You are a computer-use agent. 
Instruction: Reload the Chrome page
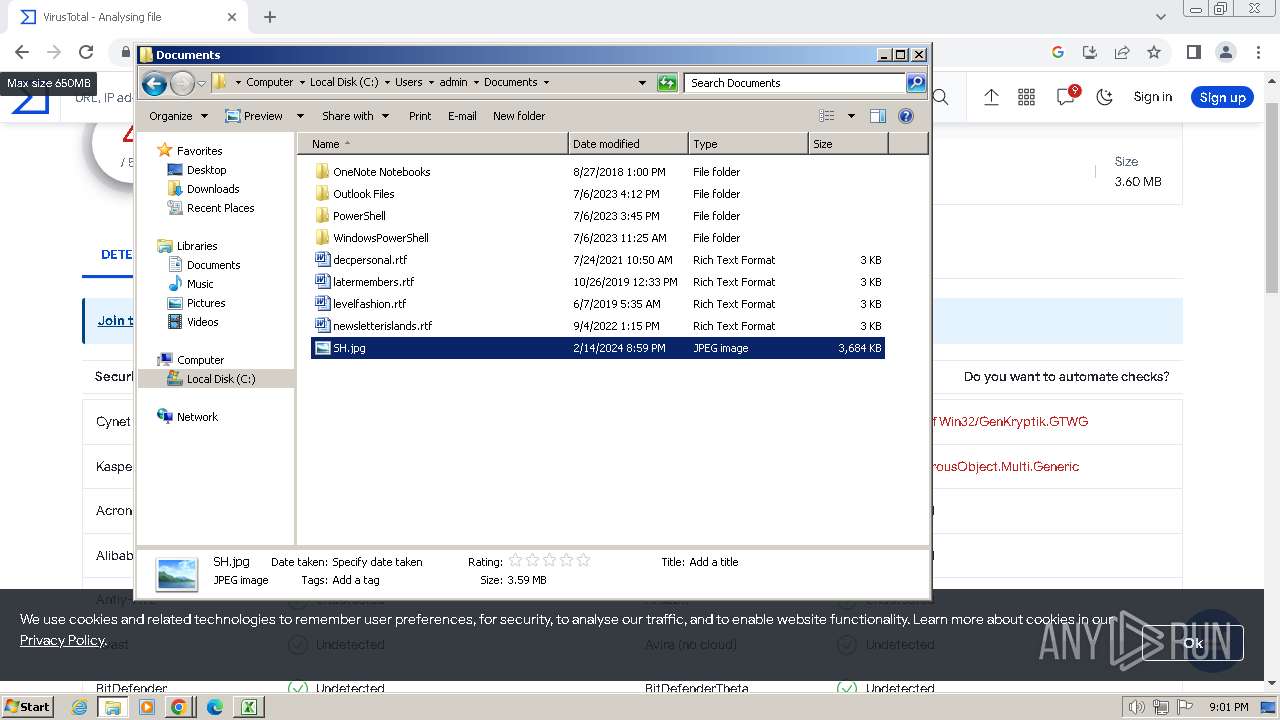pos(86,52)
